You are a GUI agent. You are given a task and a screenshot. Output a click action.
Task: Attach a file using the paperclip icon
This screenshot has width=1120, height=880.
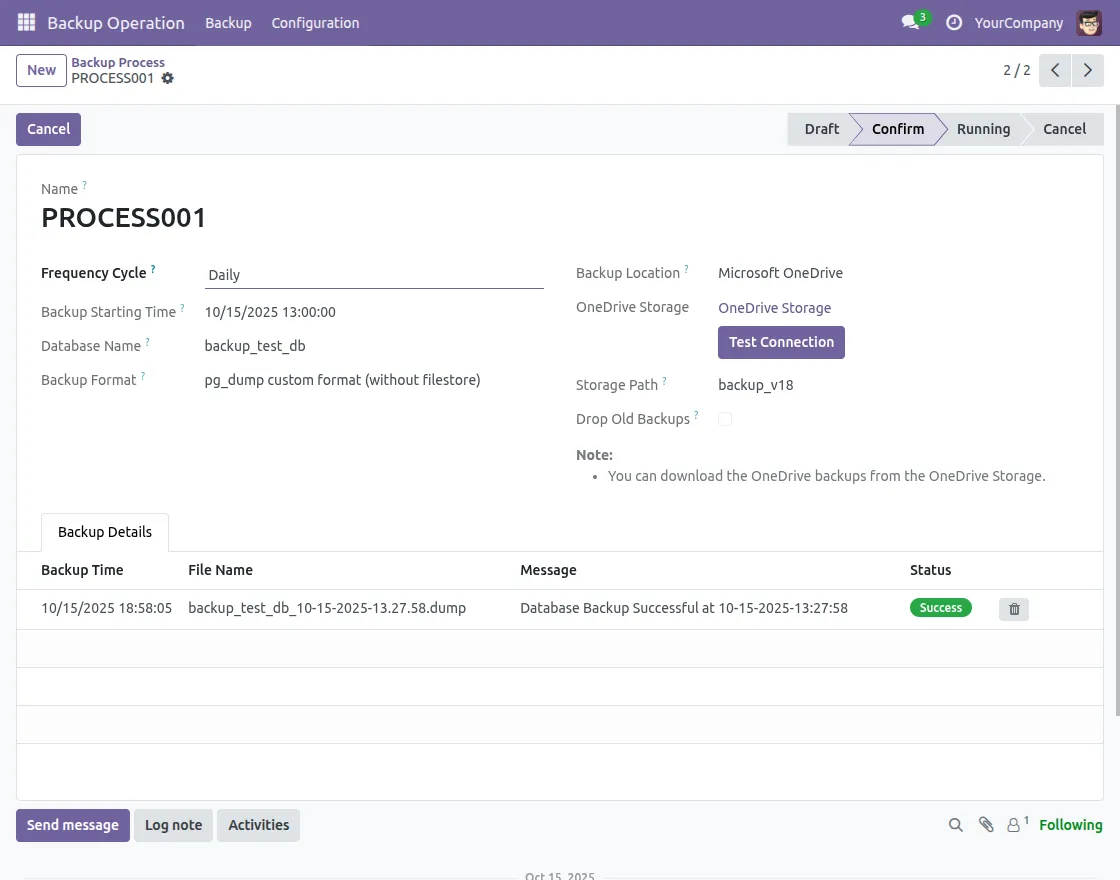click(986, 825)
